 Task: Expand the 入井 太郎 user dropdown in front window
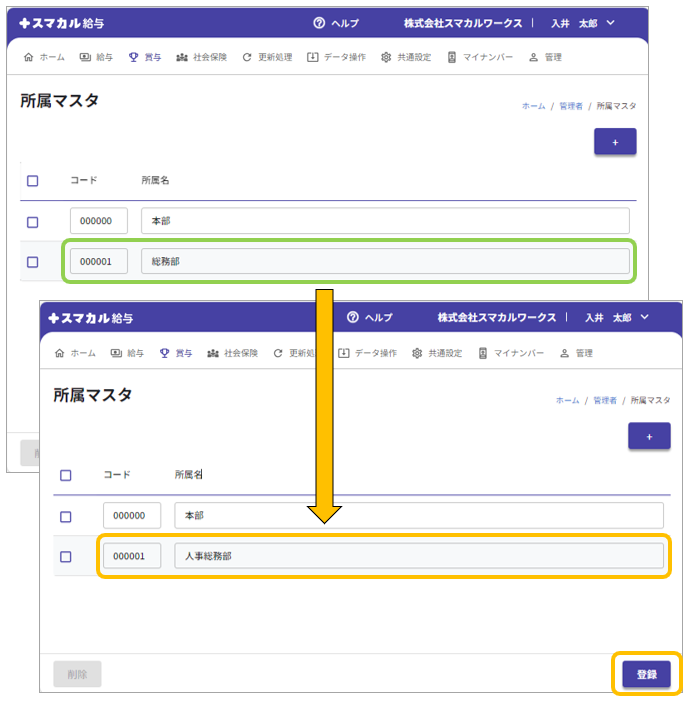point(644,317)
